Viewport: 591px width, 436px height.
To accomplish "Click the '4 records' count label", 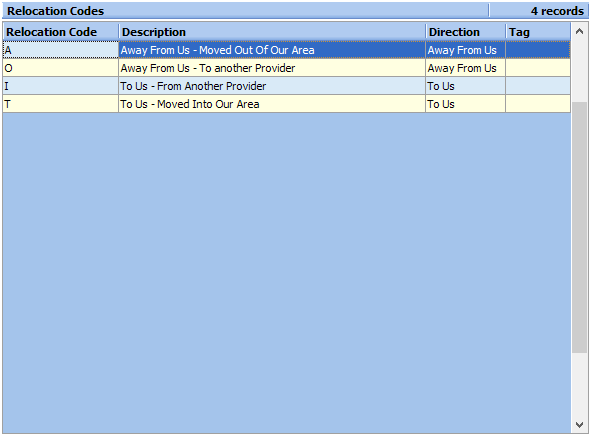I will click(557, 11).
